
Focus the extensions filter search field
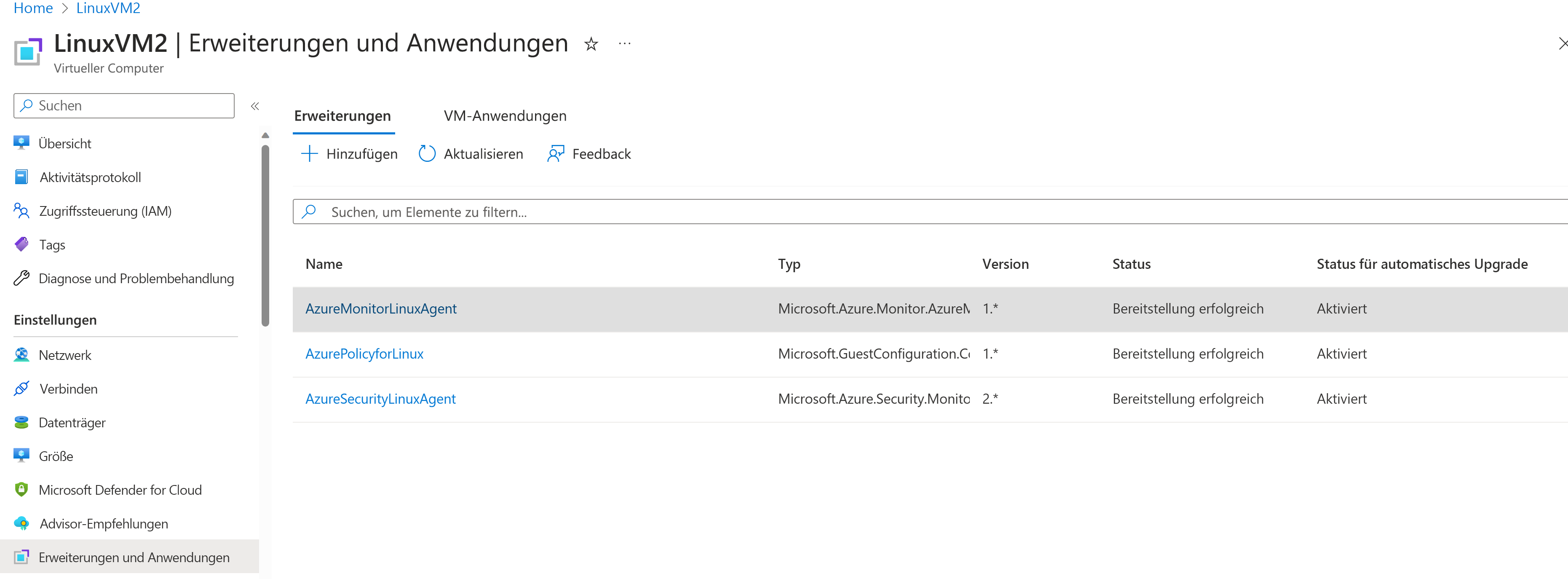click(x=930, y=211)
